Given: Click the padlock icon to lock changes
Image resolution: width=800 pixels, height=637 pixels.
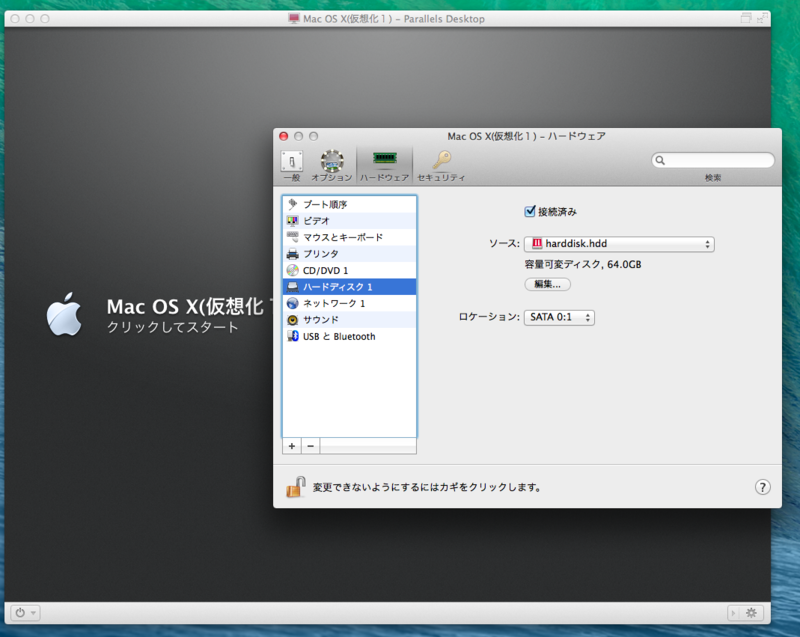Looking at the screenshot, I should pyautogui.click(x=296, y=487).
